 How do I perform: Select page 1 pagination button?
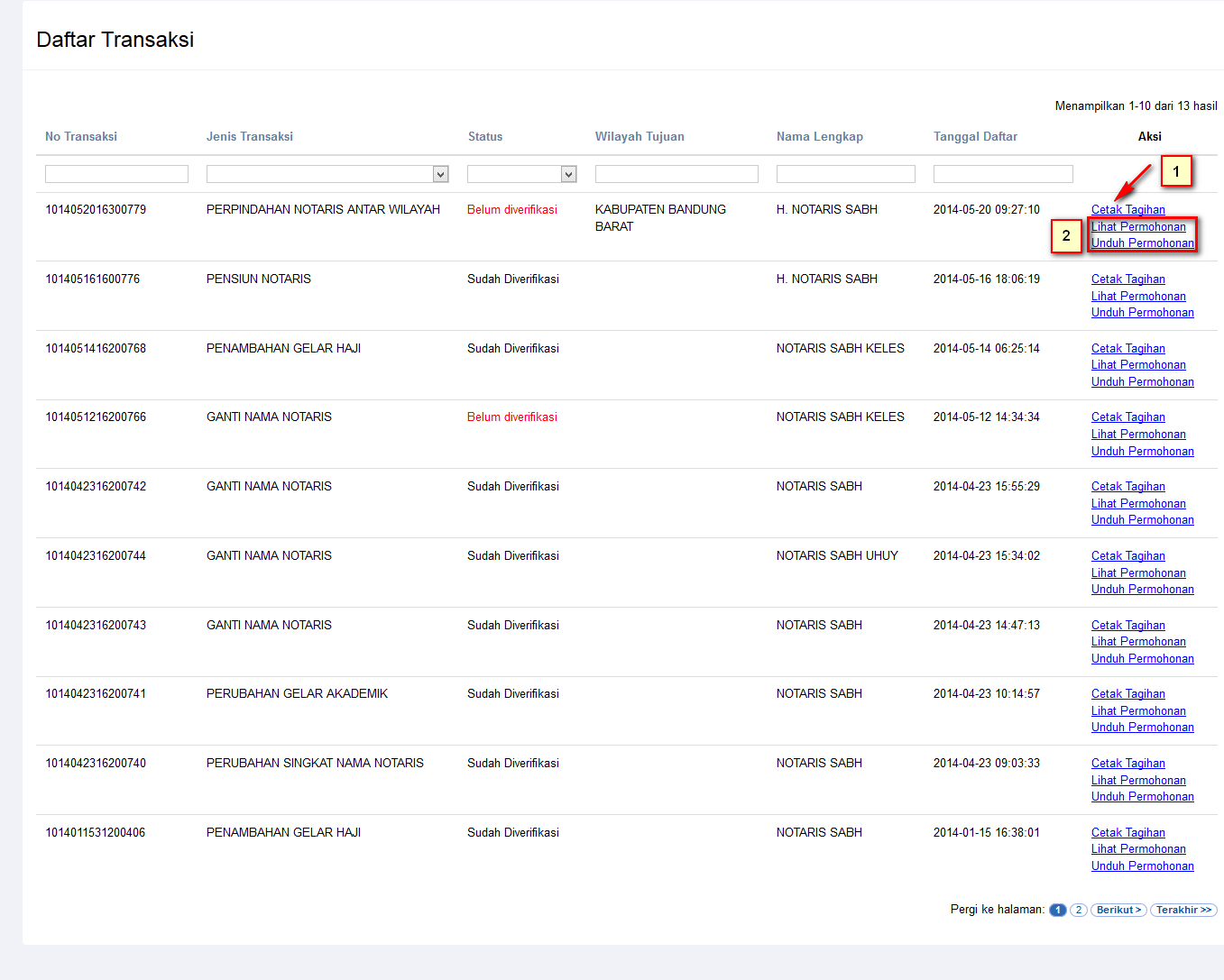point(1058,911)
